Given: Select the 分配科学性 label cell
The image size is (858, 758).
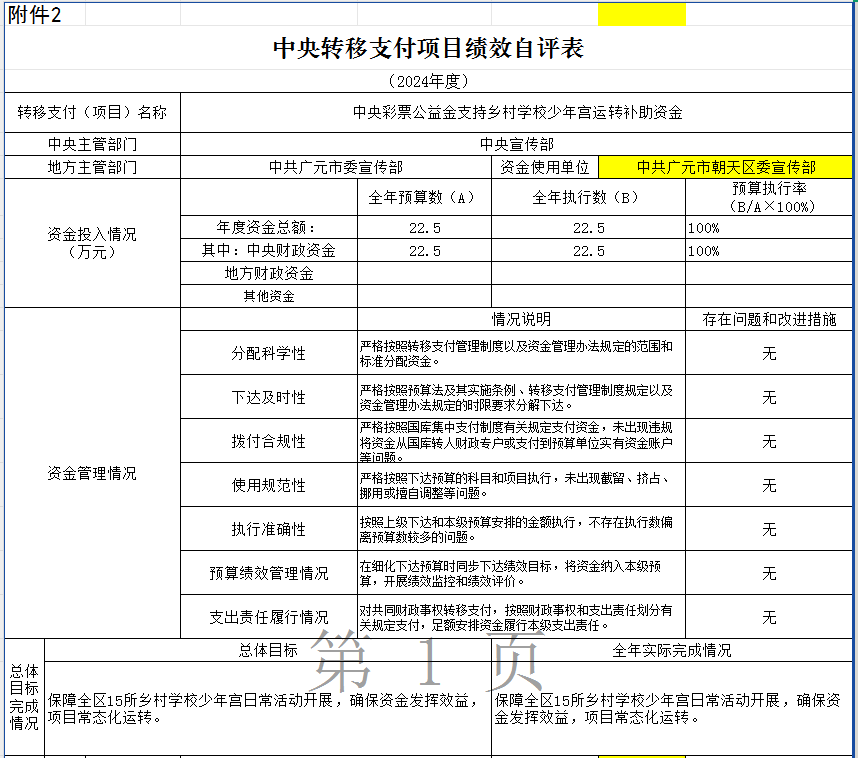Looking at the screenshot, I should (268, 353).
